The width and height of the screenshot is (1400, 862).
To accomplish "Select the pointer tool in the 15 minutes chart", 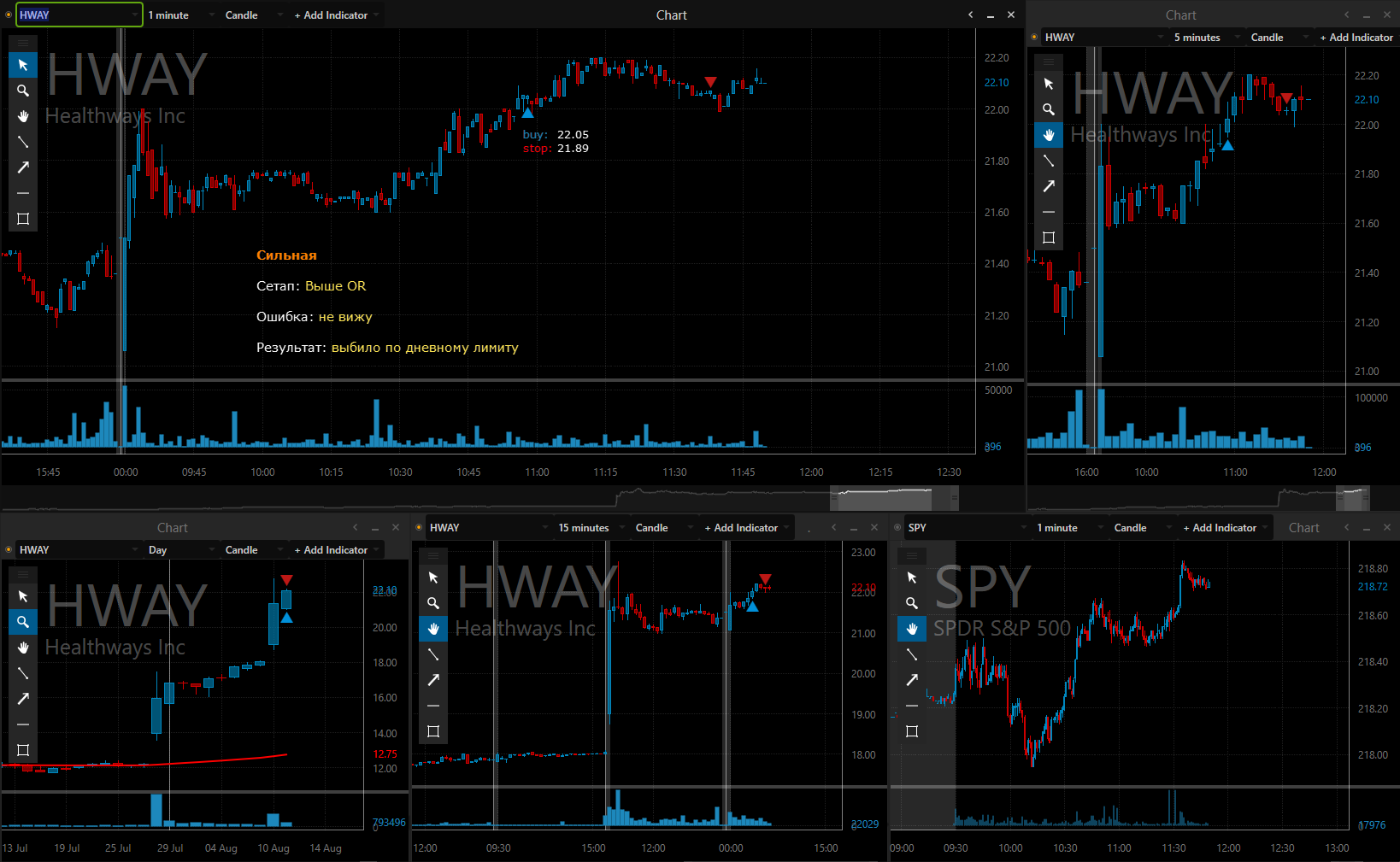I will pyautogui.click(x=433, y=578).
